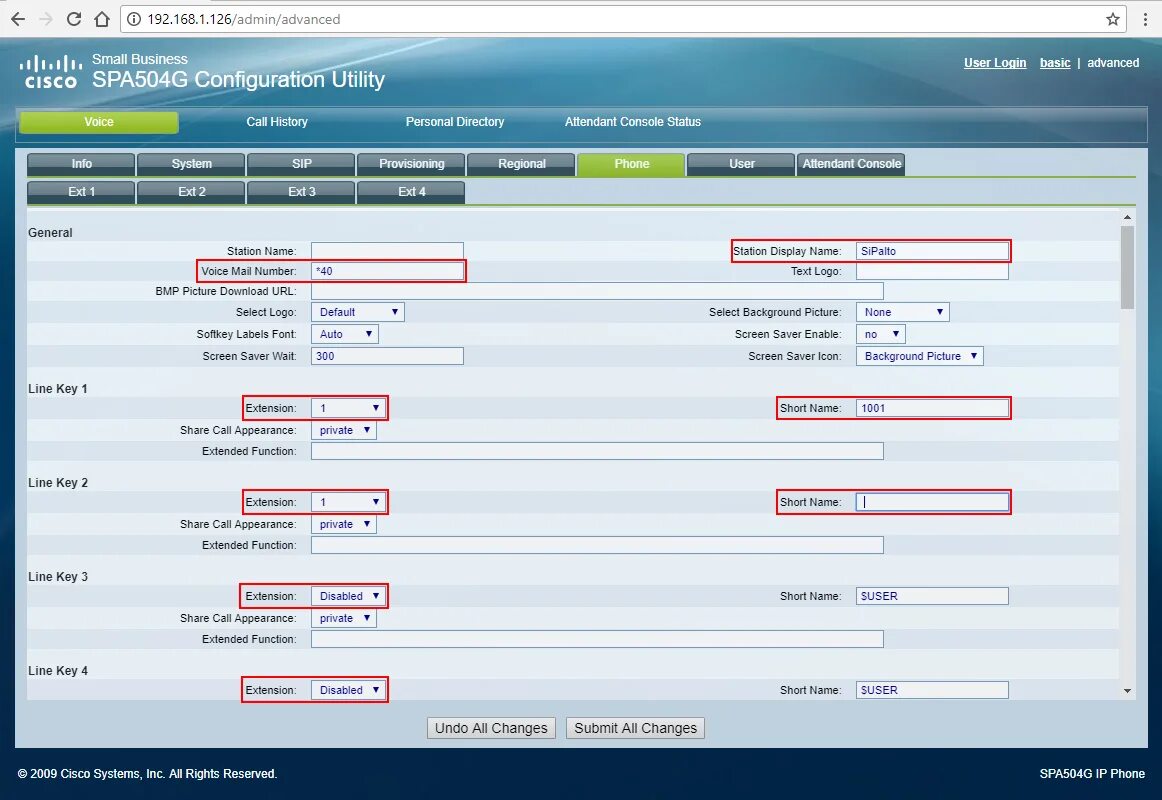1162x800 pixels.
Task: Open the Ext 2 tab
Action: (x=191, y=192)
